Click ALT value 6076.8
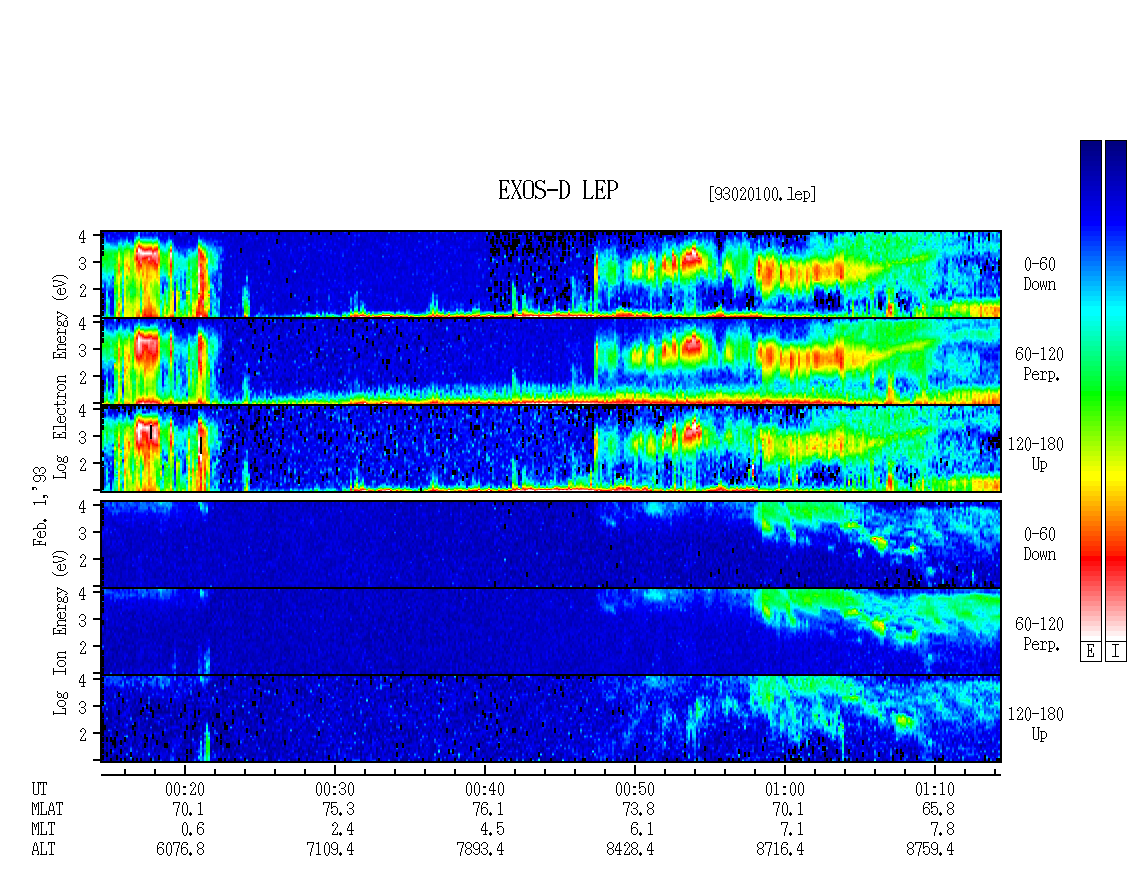 click(x=180, y=850)
